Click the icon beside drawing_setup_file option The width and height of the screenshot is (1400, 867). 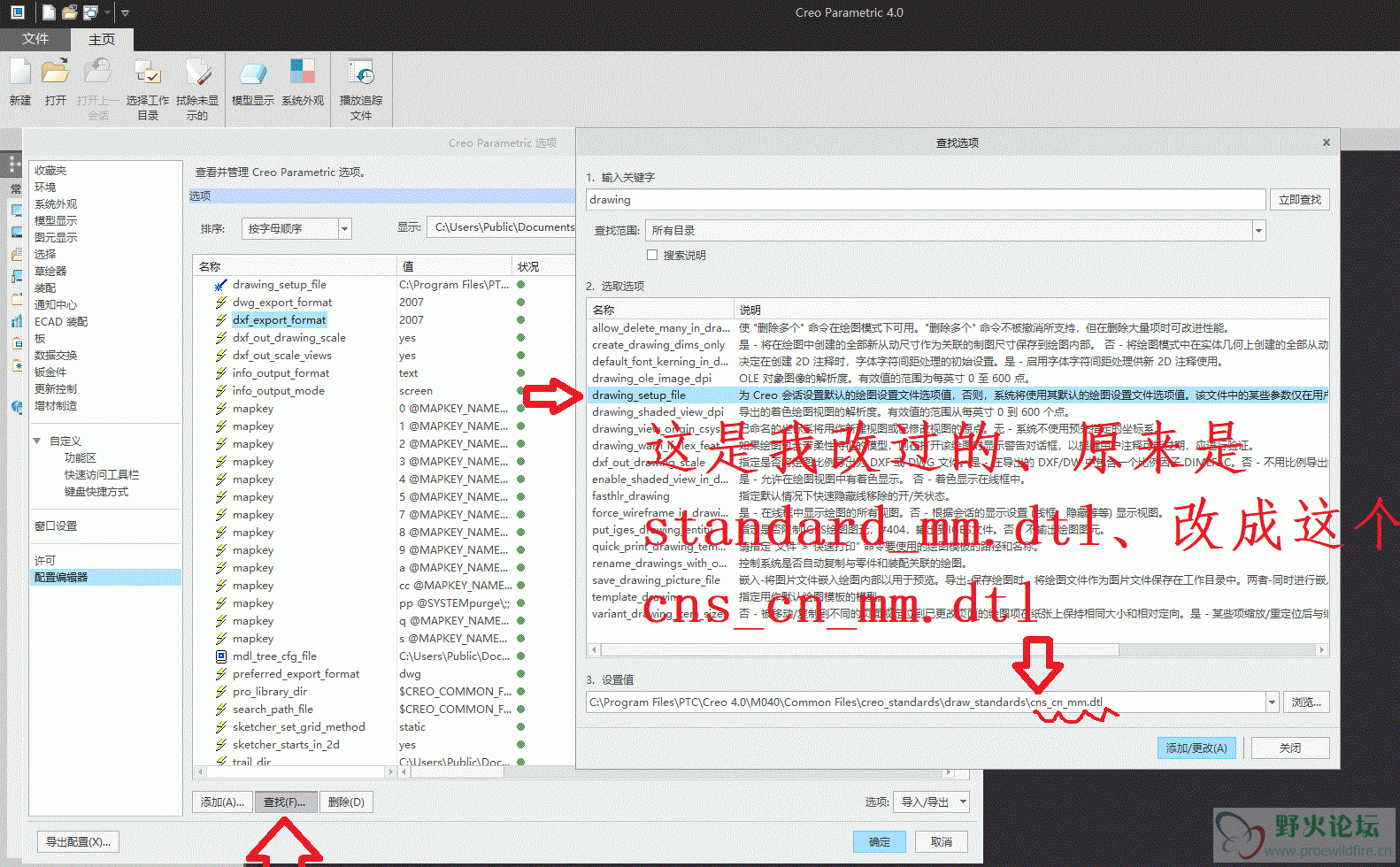coord(220,285)
